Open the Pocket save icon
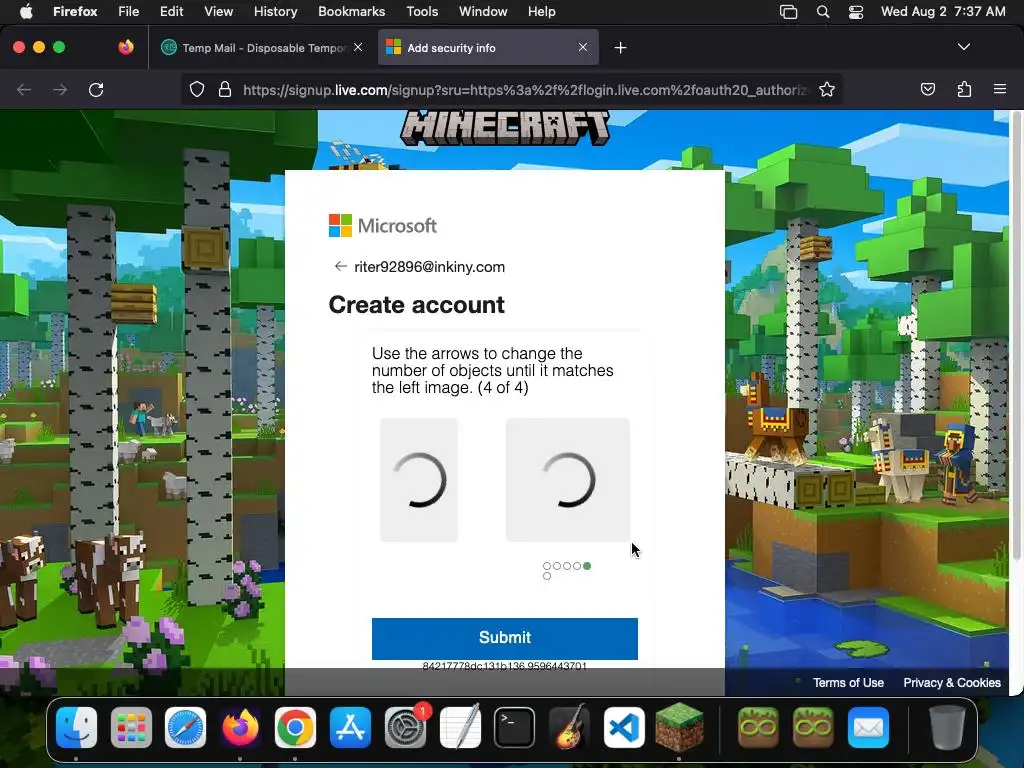 (x=927, y=89)
